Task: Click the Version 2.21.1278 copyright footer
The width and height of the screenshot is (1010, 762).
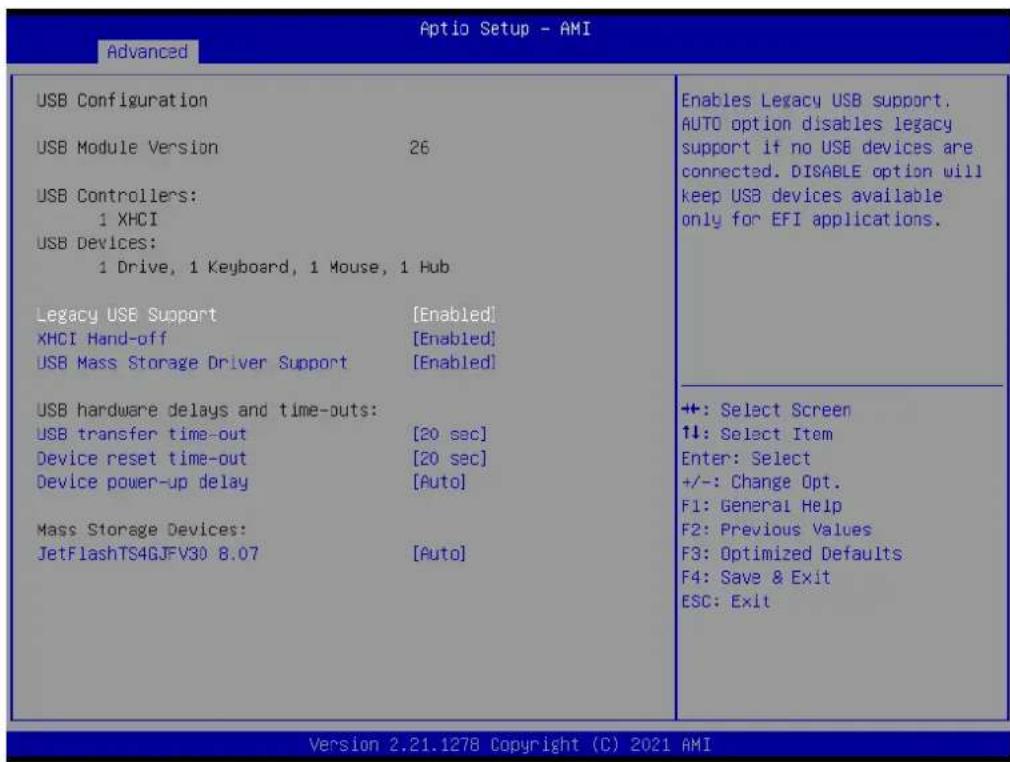Action: coord(510,745)
